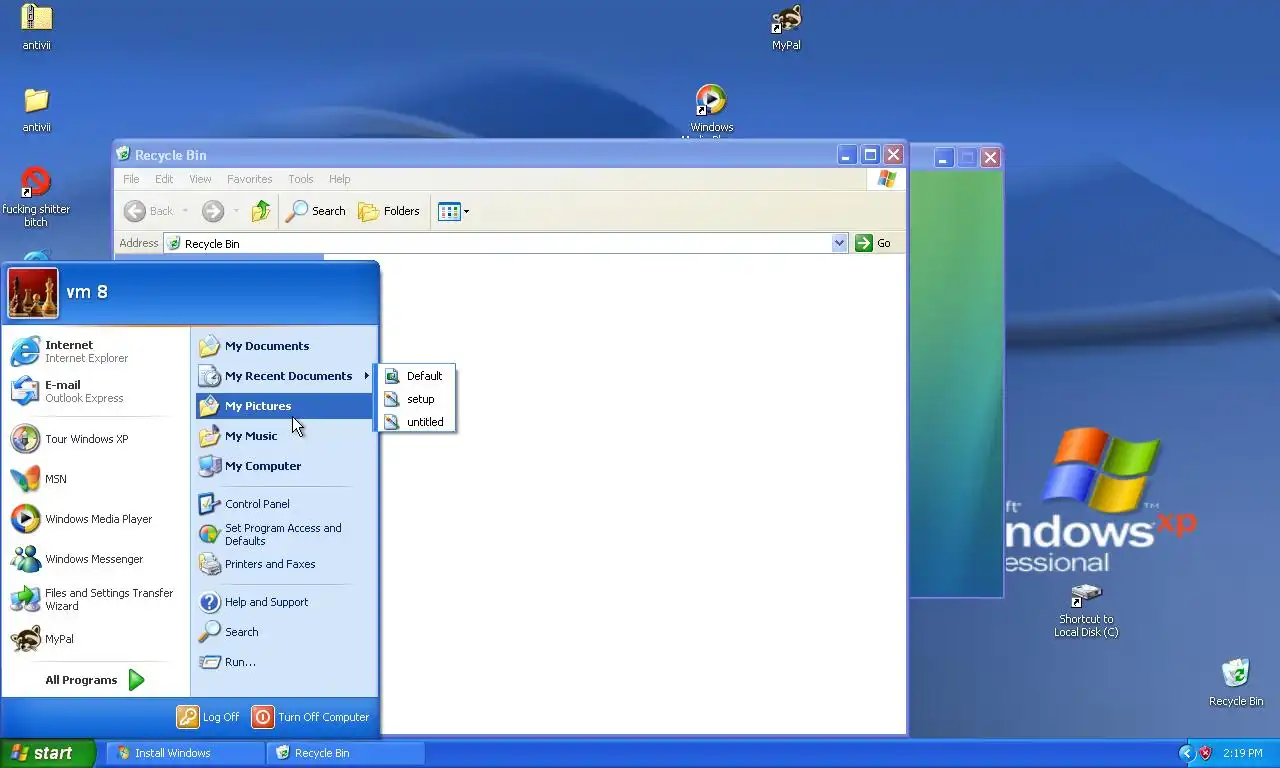Open the Run dialog
The height and width of the screenshot is (768, 1280).
[x=285, y=662]
